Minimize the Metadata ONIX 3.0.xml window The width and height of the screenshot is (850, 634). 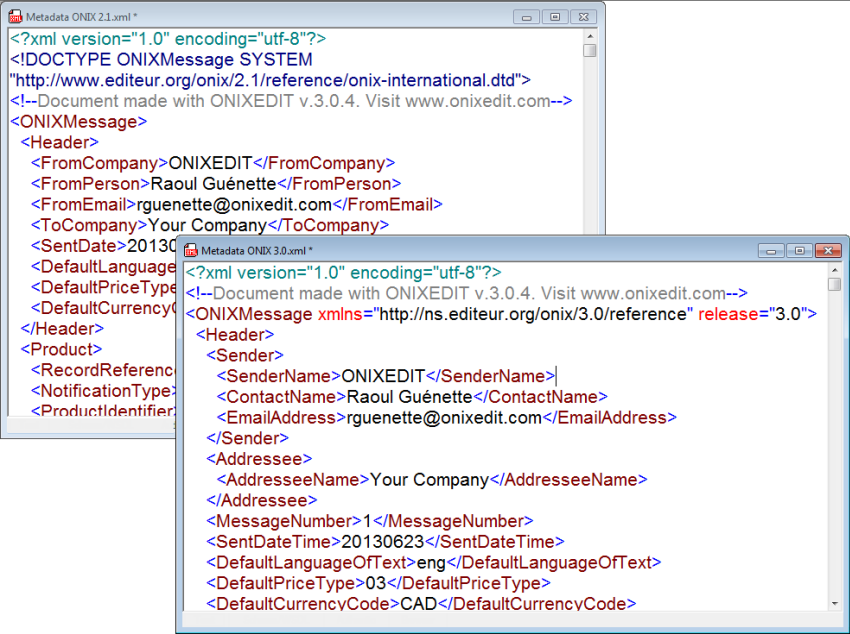coord(769,250)
